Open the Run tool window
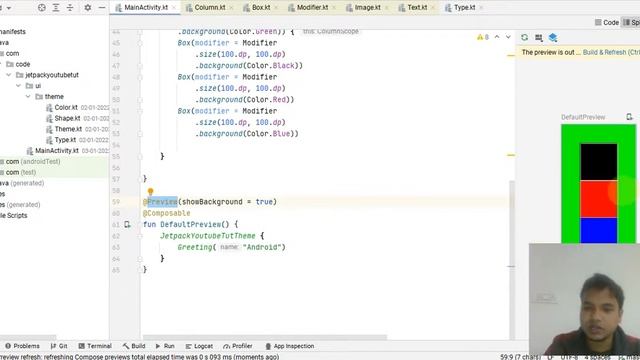 tap(165, 346)
